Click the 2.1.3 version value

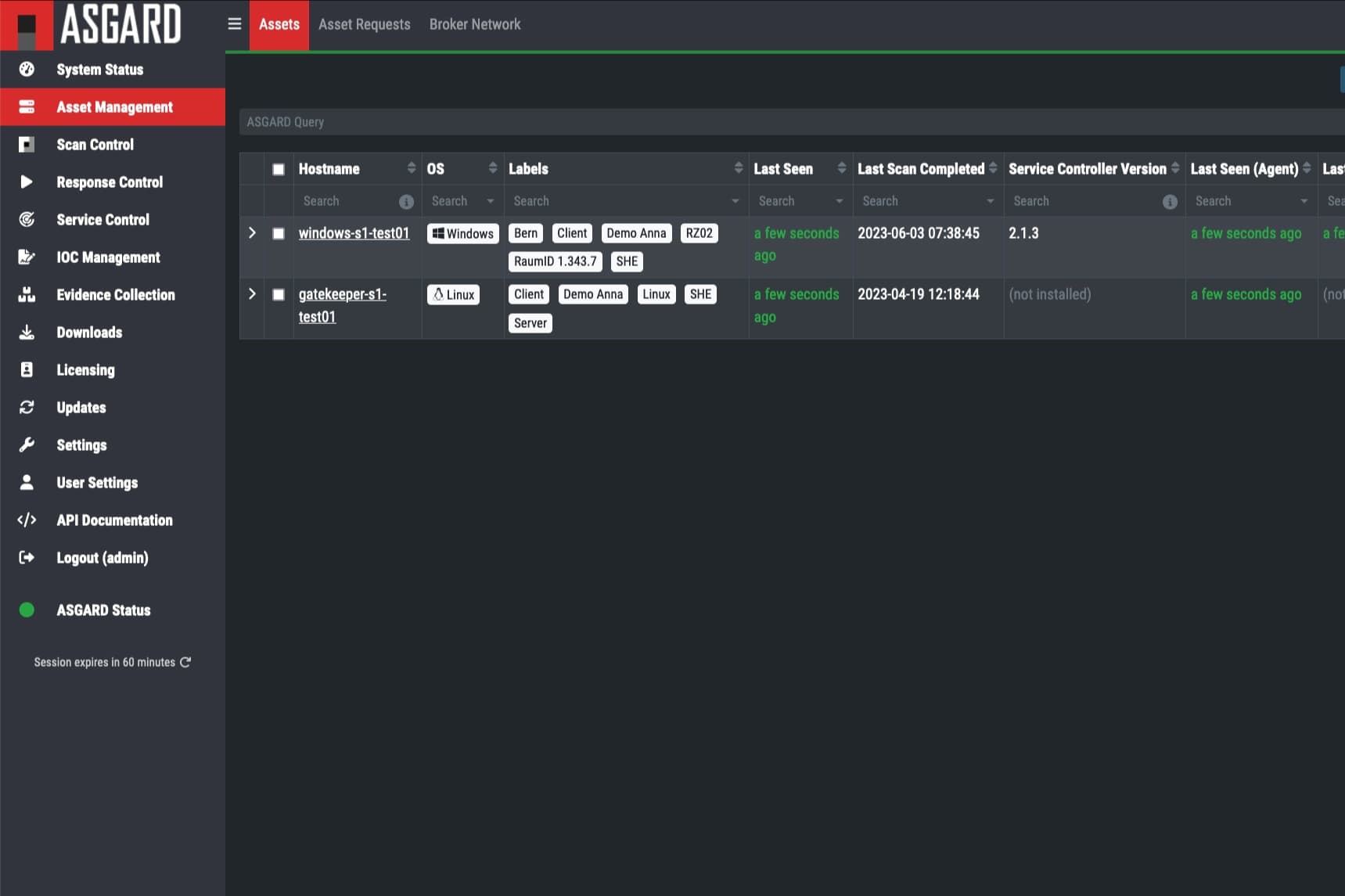[1023, 233]
